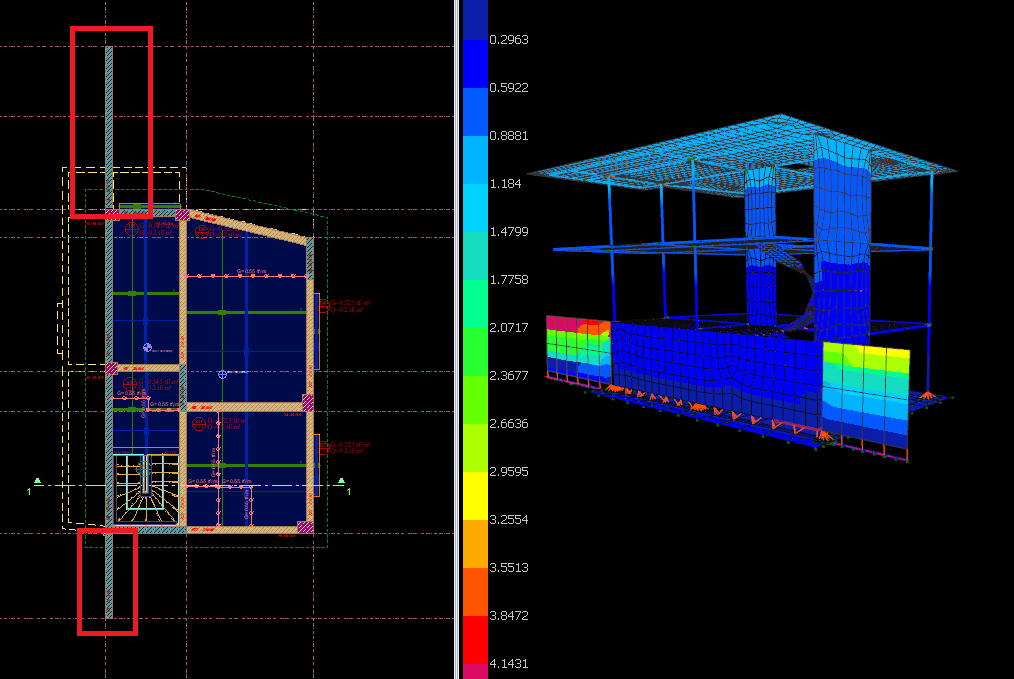
Task: Pick the teal band below 1.4799
Action: click(475, 255)
